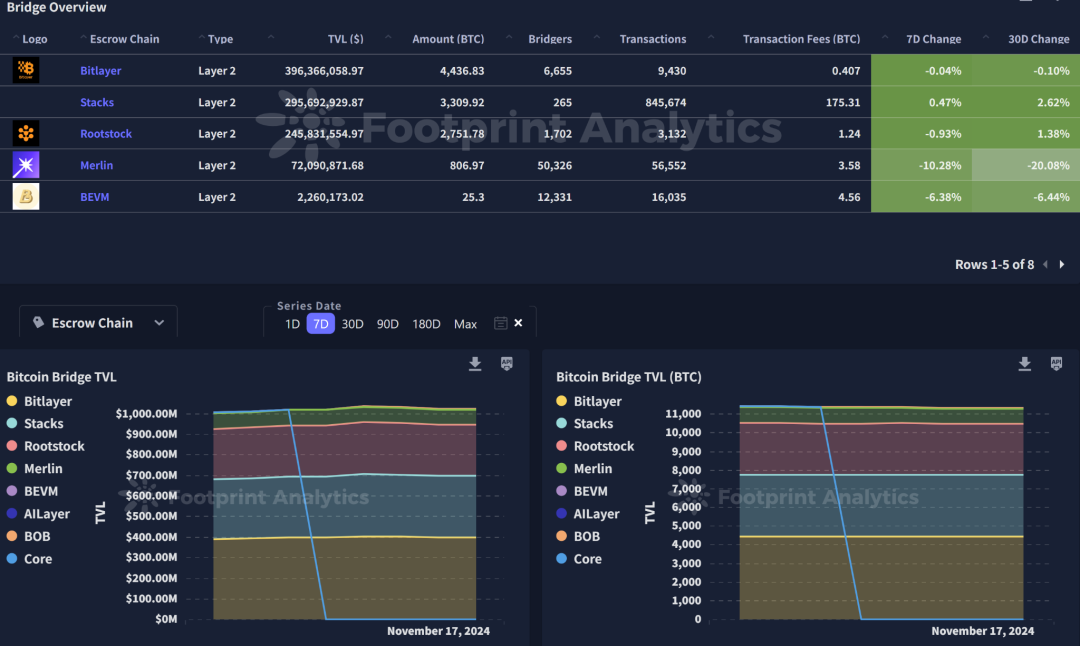Viewport: 1080px width, 646px height.
Task: Toggle Rootstock series in BTC chart legend
Action: click(x=595, y=446)
